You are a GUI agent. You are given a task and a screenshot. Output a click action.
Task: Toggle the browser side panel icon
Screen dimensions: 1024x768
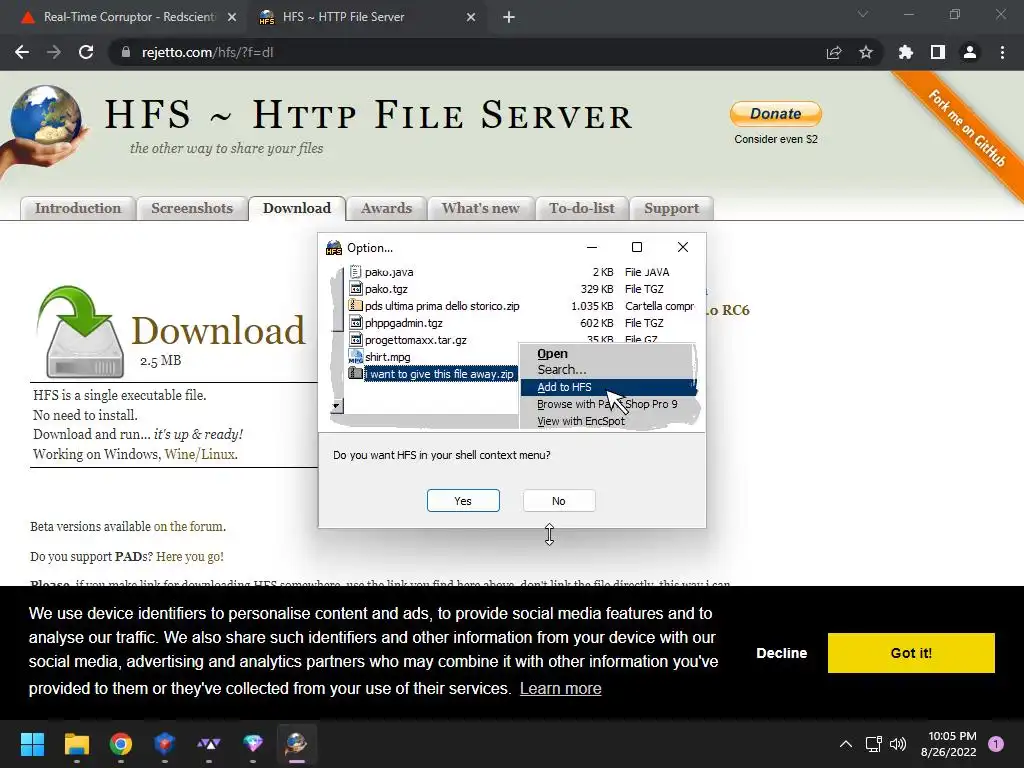pos(938,52)
